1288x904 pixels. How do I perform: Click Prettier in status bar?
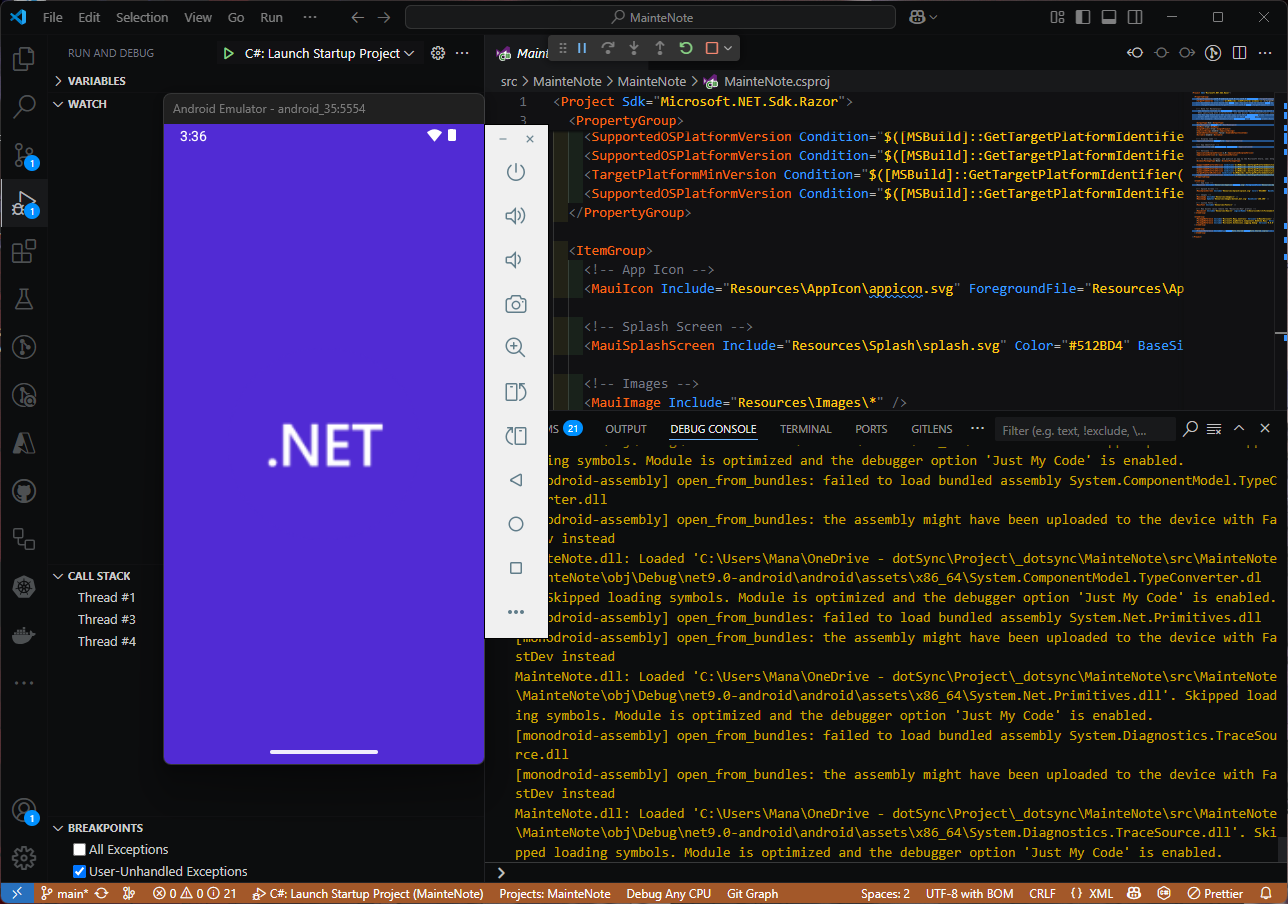[1215, 894]
